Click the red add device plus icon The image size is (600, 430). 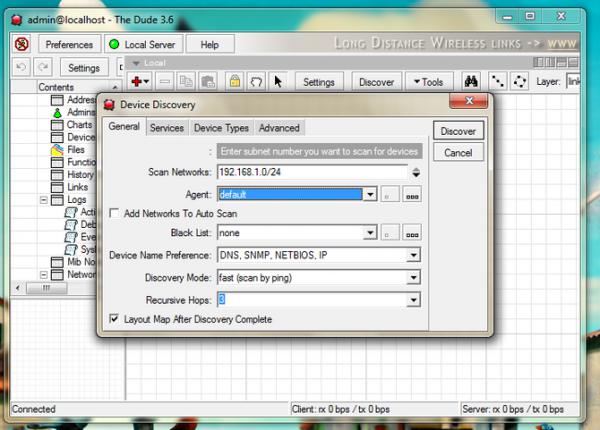[138, 82]
